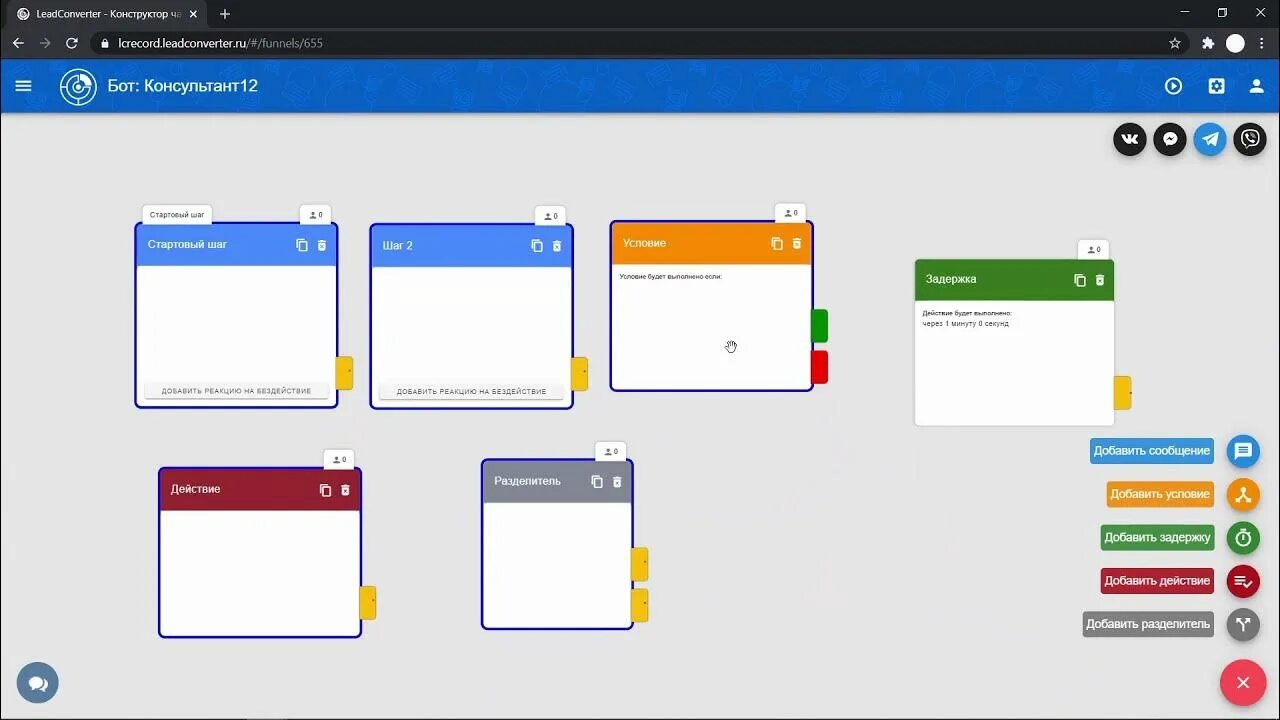Click Добавить разделитель label
Viewport: 1280px width, 720px height.
(1148, 624)
